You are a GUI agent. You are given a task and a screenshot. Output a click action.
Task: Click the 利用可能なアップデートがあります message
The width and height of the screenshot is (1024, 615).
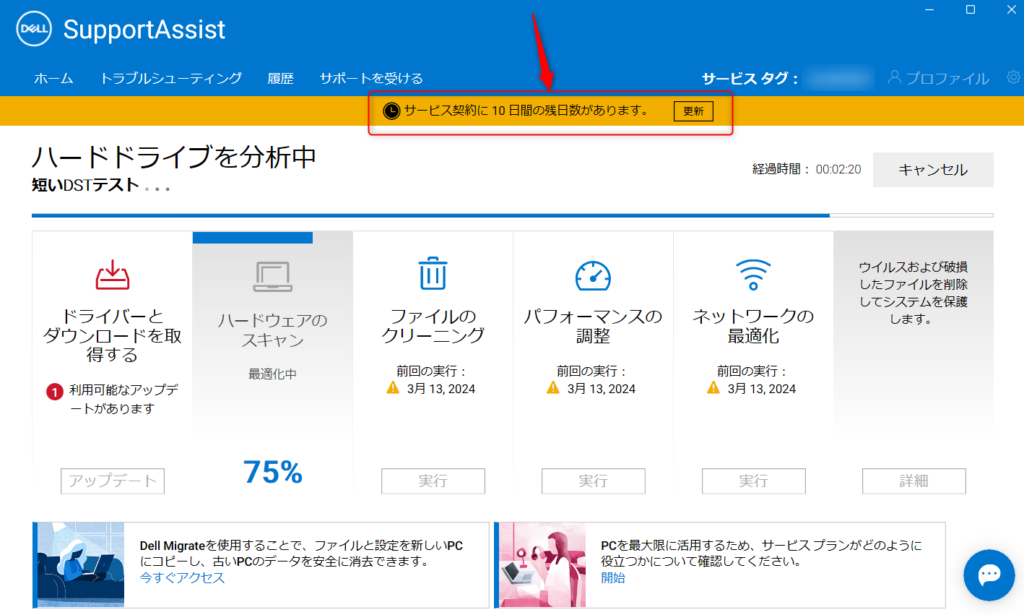click(x=123, y=399)
